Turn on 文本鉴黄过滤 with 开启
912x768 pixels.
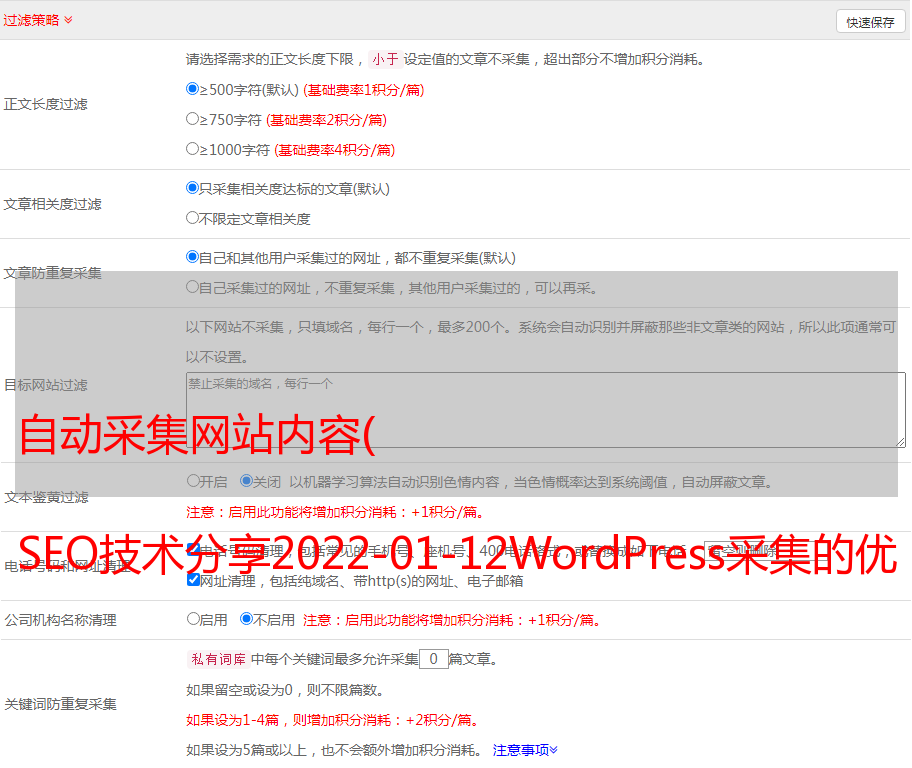coord(193,481)
